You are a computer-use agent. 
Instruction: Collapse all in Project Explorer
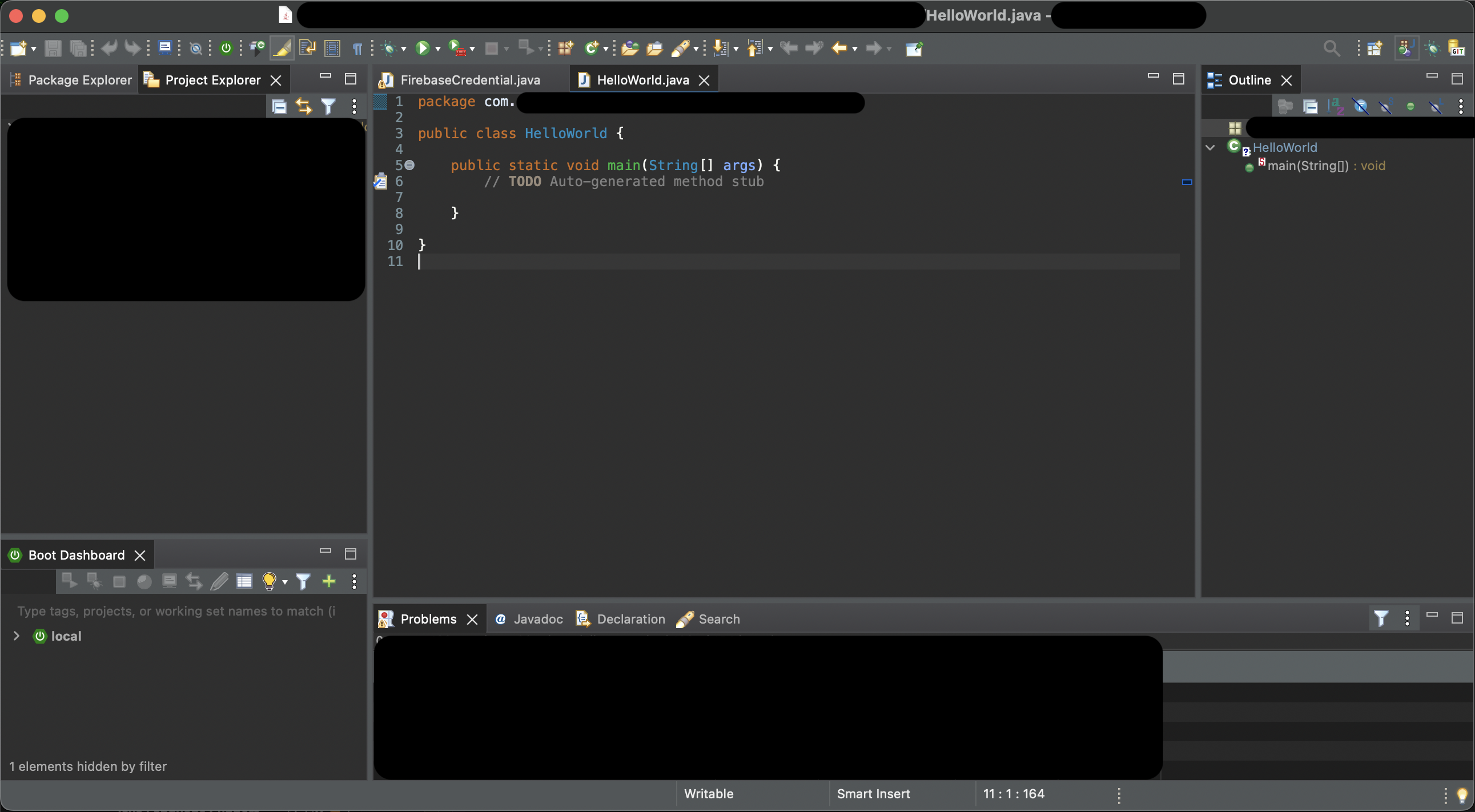coord(279,107)
